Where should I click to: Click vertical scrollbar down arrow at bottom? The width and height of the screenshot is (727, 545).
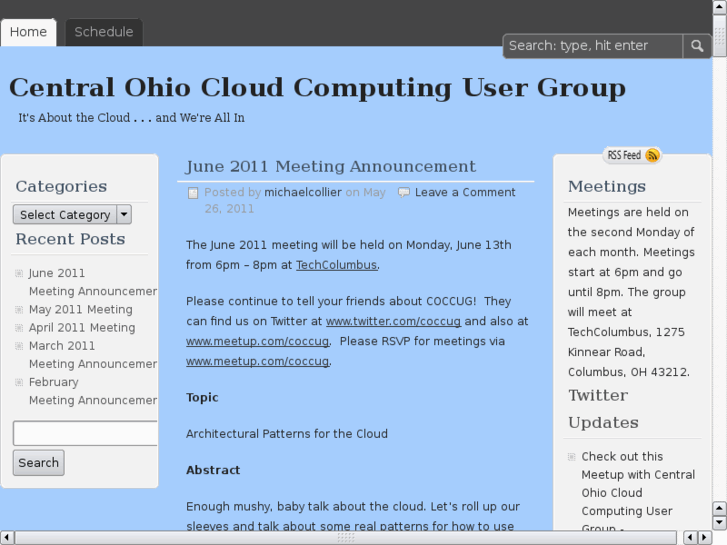pos(720,523)
